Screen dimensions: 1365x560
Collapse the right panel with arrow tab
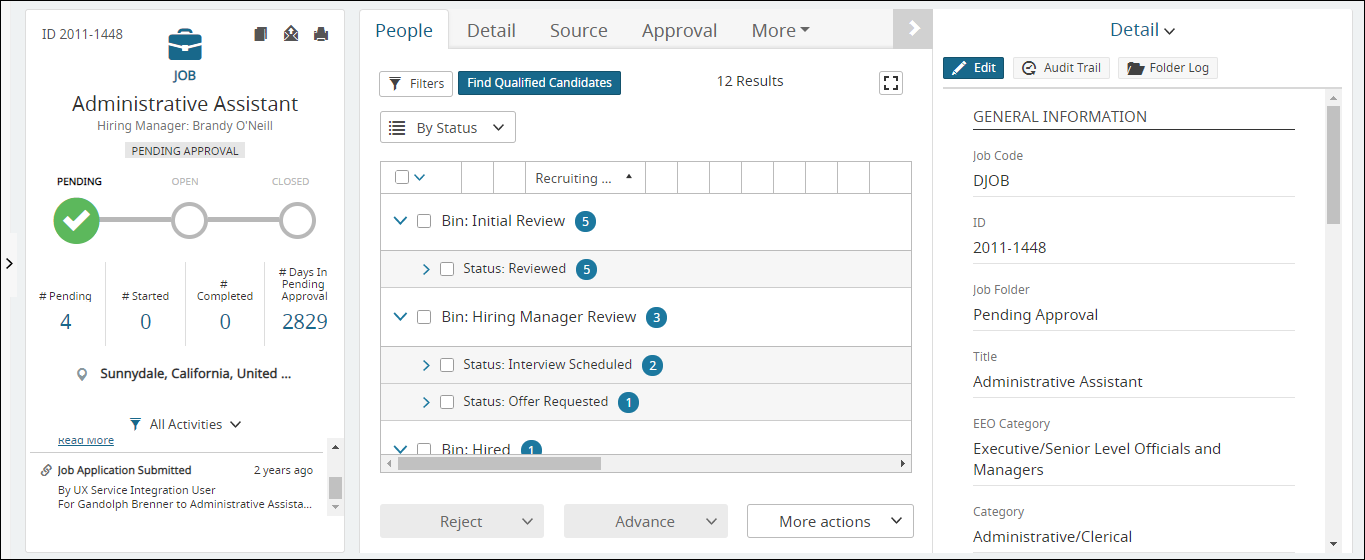point(913,29)
